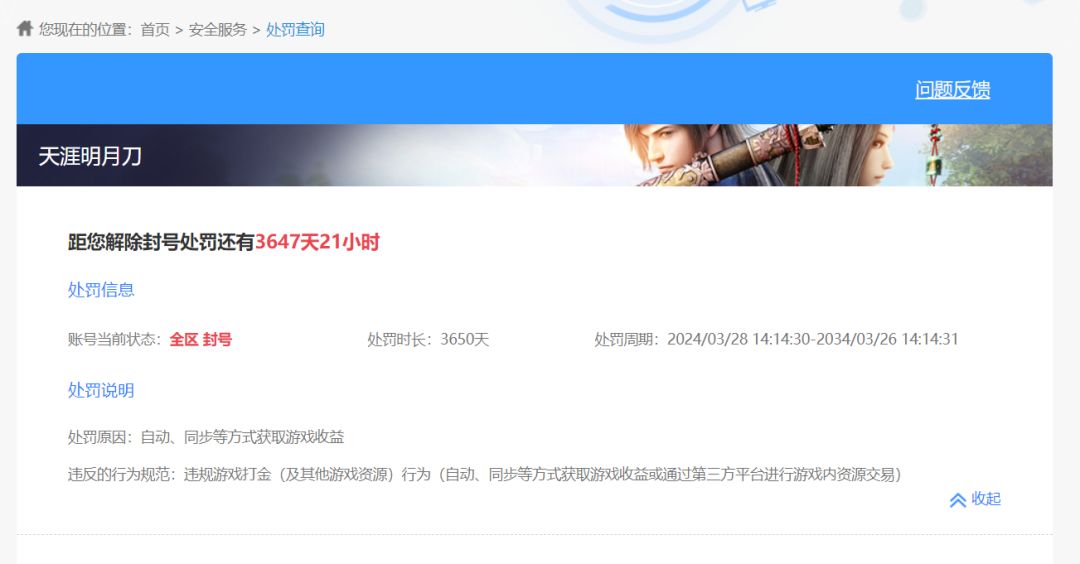Click the 违反的行为规范 rule description line
1080x564 pixels.
484,474
